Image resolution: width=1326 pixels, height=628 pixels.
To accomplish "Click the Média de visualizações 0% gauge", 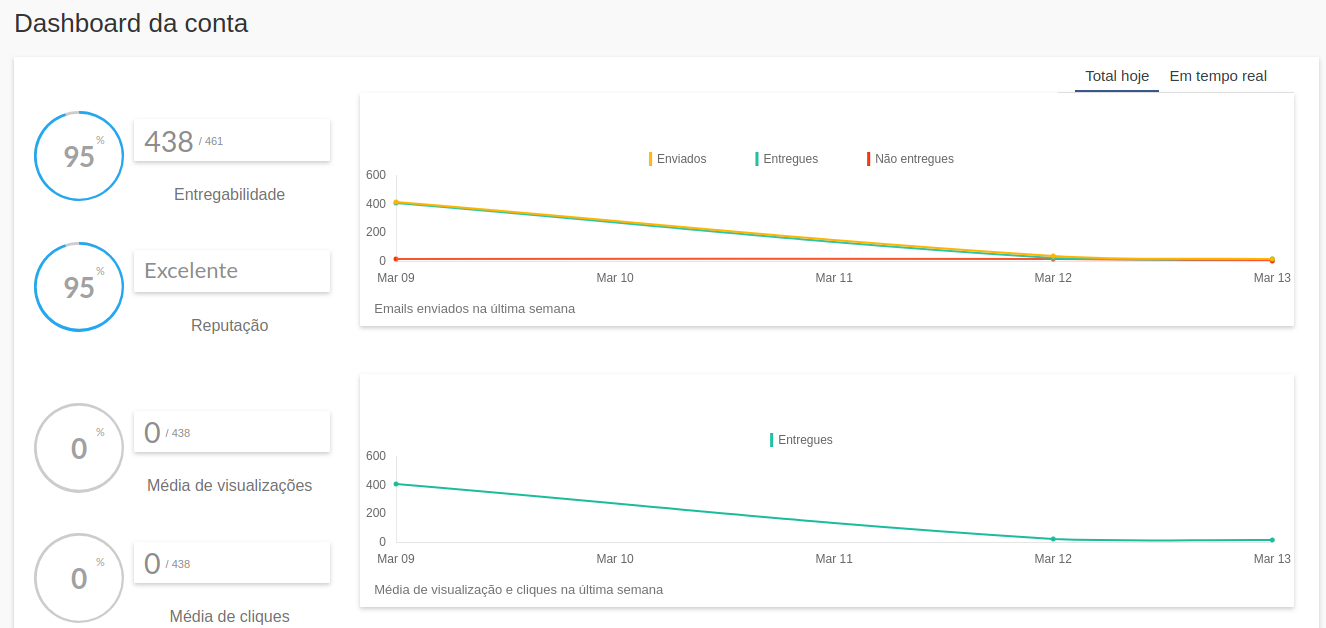I will [79, 448].
